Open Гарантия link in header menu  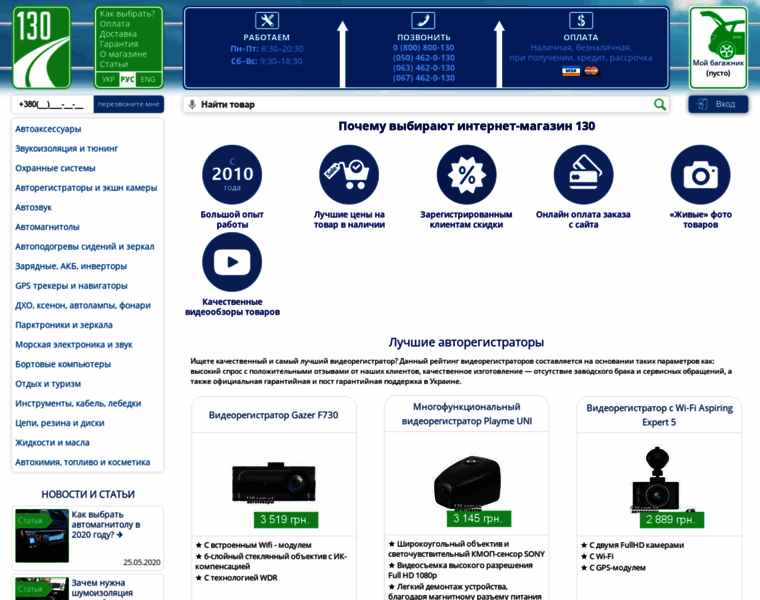pyautogui.click(x=119, y=44)
